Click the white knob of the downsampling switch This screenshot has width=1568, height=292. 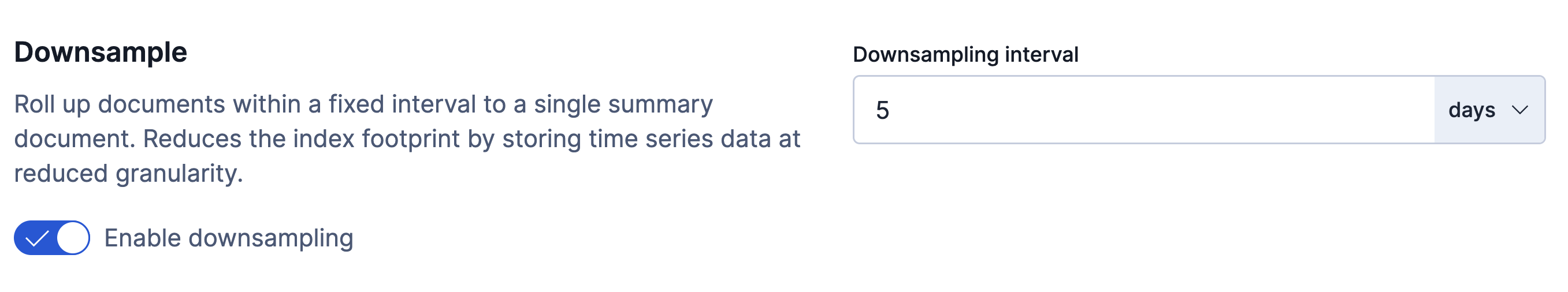(72, 238)
